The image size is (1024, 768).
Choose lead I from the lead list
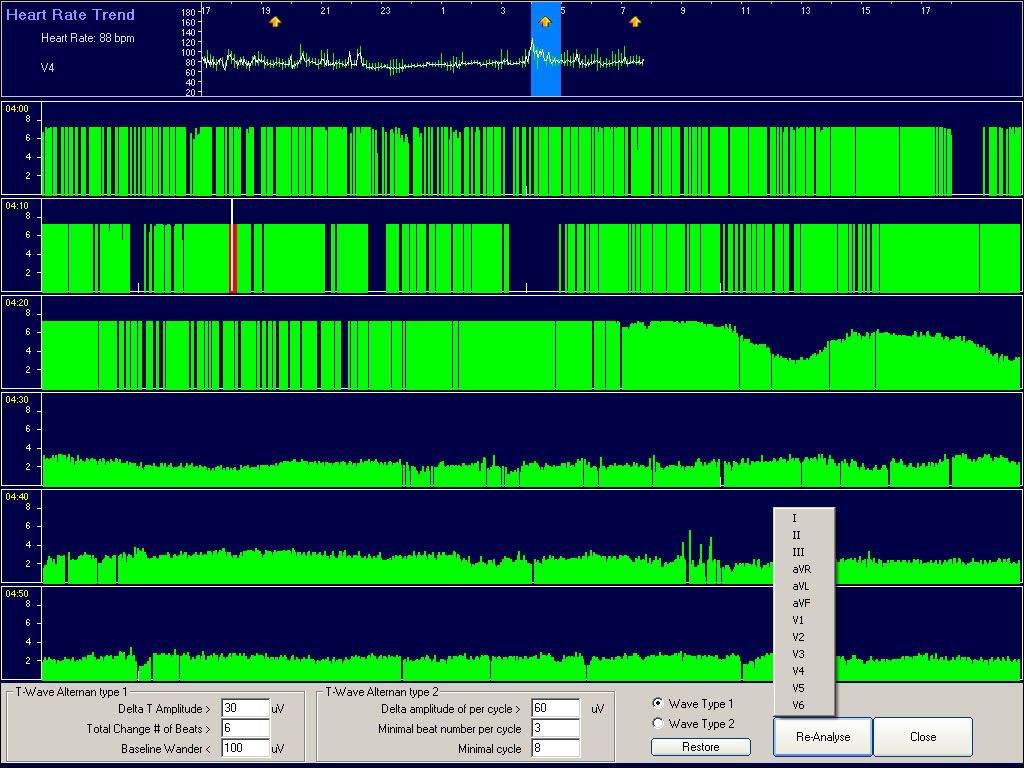[795, 518]
